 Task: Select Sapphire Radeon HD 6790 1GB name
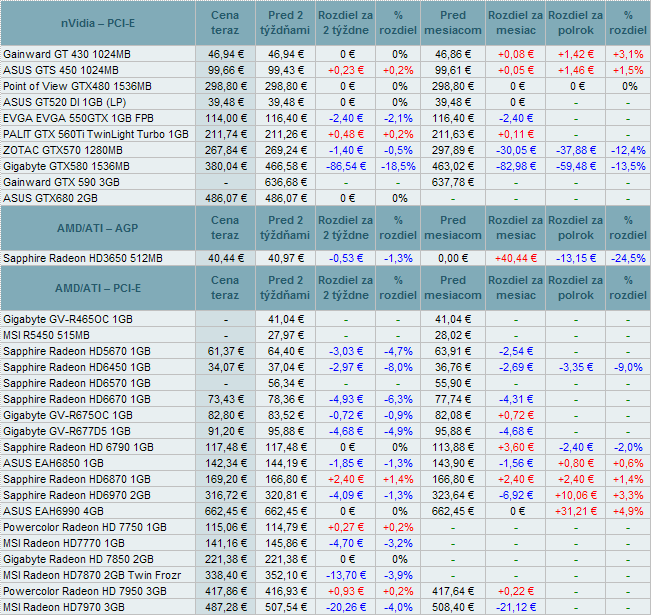pyautogui.click(x=78, y=447)
